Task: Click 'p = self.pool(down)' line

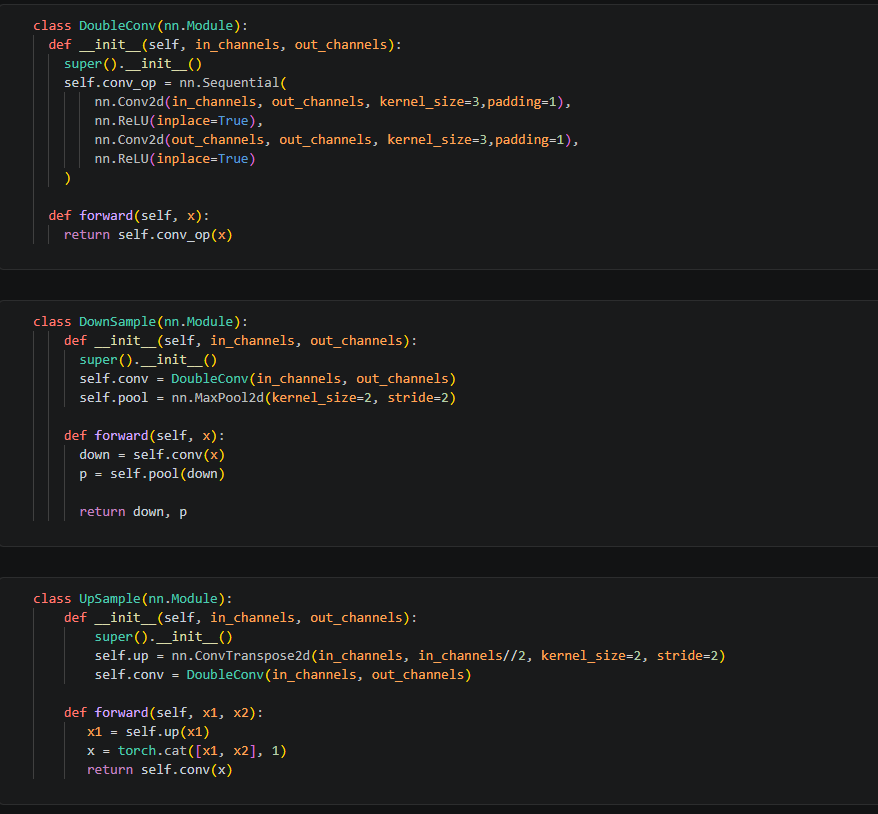Action: [x=152, y=474]
